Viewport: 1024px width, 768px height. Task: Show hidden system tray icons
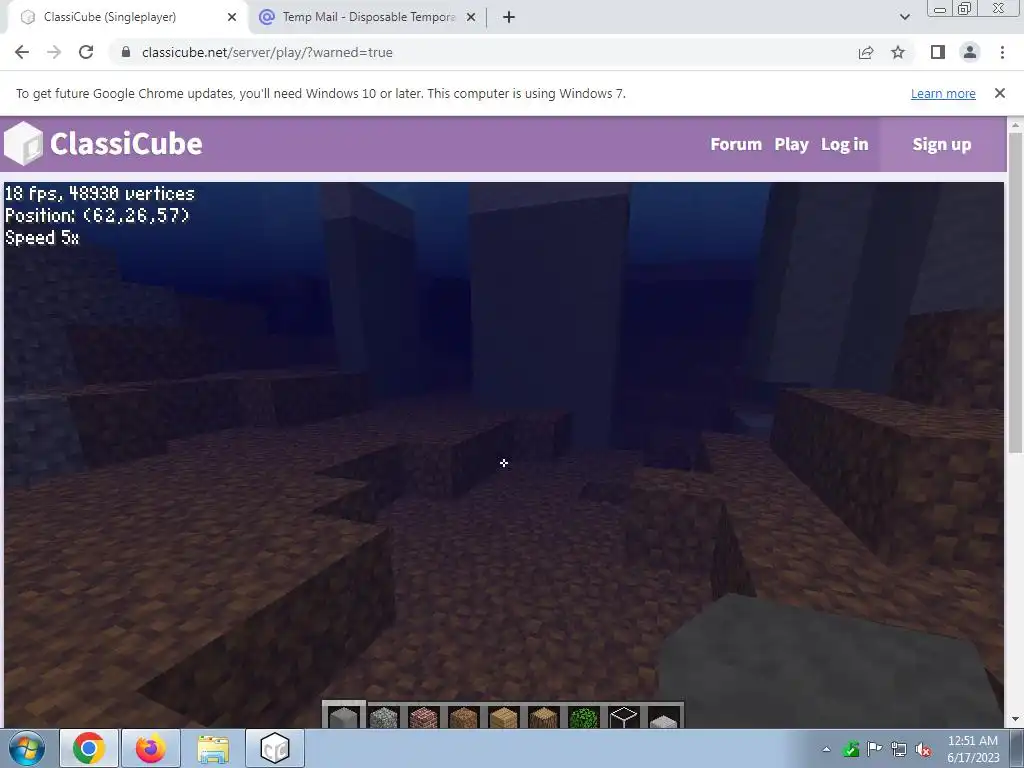coord(826,749)
